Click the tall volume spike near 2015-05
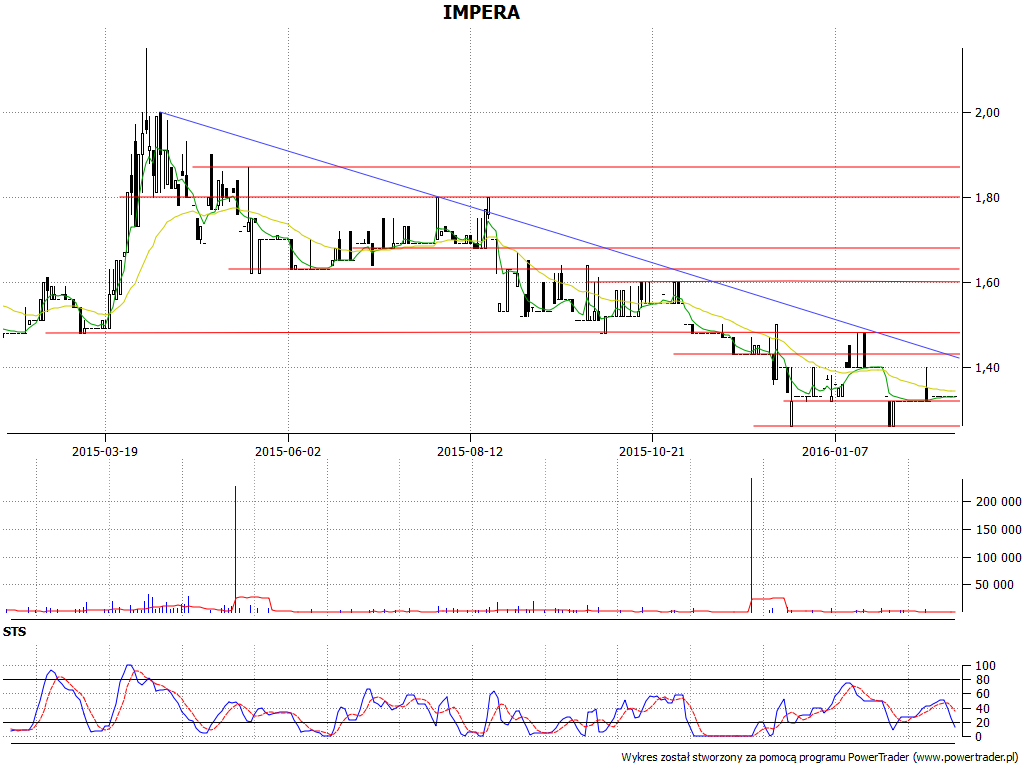1024x768 pixels. click(235, 549)
